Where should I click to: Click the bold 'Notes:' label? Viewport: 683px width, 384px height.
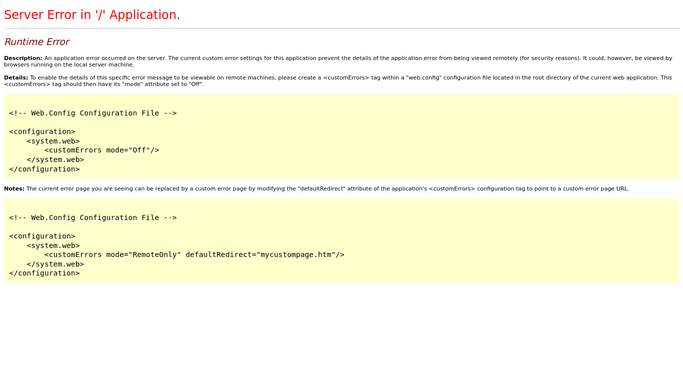[x=14, y=189]
